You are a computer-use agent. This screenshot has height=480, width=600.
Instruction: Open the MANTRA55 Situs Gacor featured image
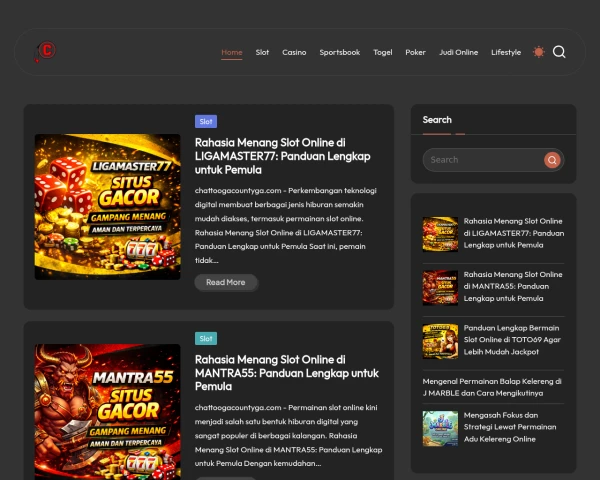108,412
